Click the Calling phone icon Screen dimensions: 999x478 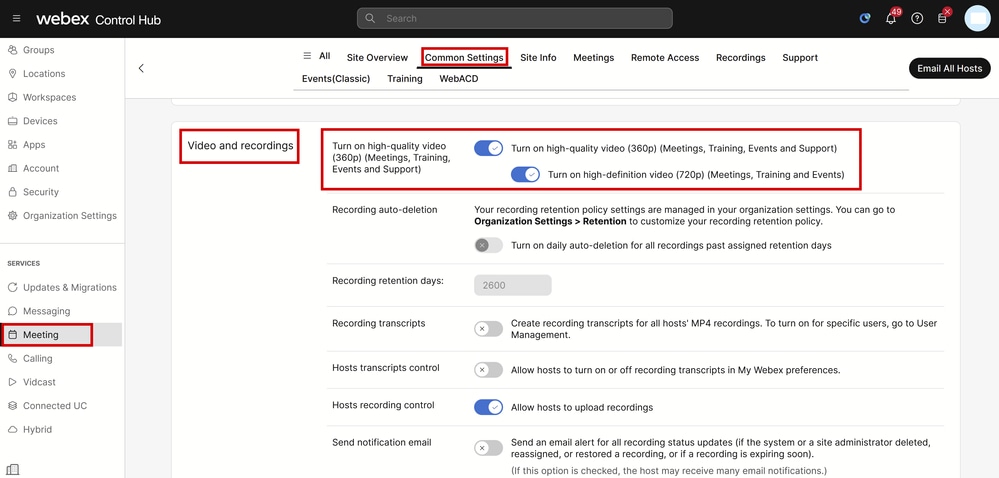pos(12,358)
